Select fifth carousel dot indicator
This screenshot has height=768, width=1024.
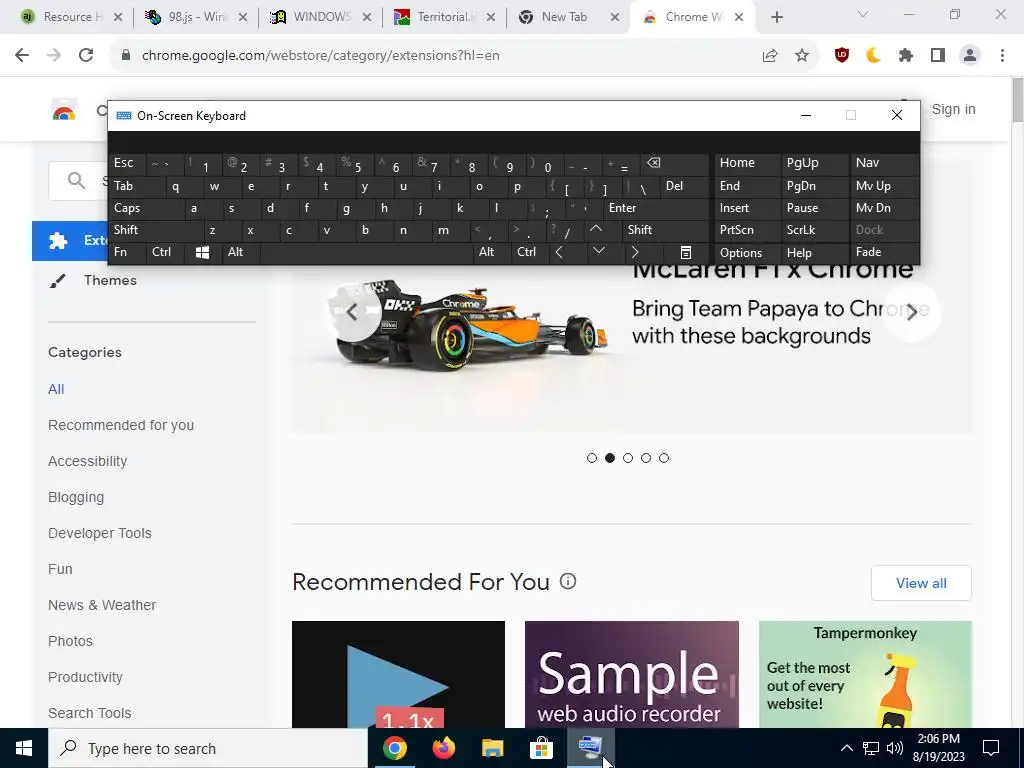pos(664,458)
